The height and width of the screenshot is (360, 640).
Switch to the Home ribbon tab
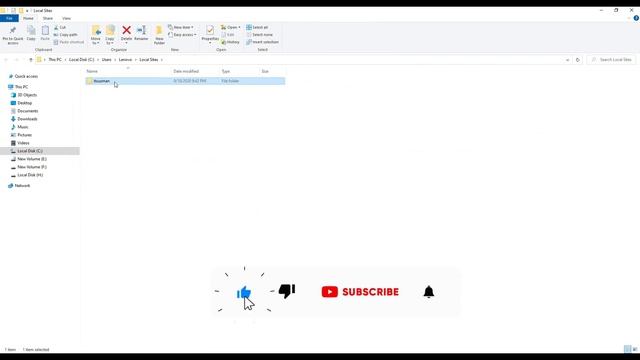click(x=28, y=18)
